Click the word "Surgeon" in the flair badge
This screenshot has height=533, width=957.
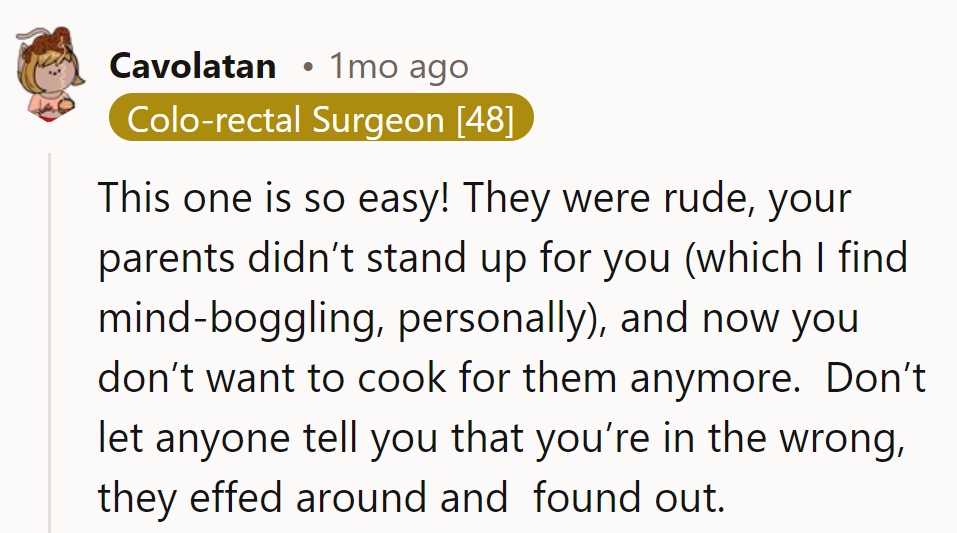click(x=378, y=120)
